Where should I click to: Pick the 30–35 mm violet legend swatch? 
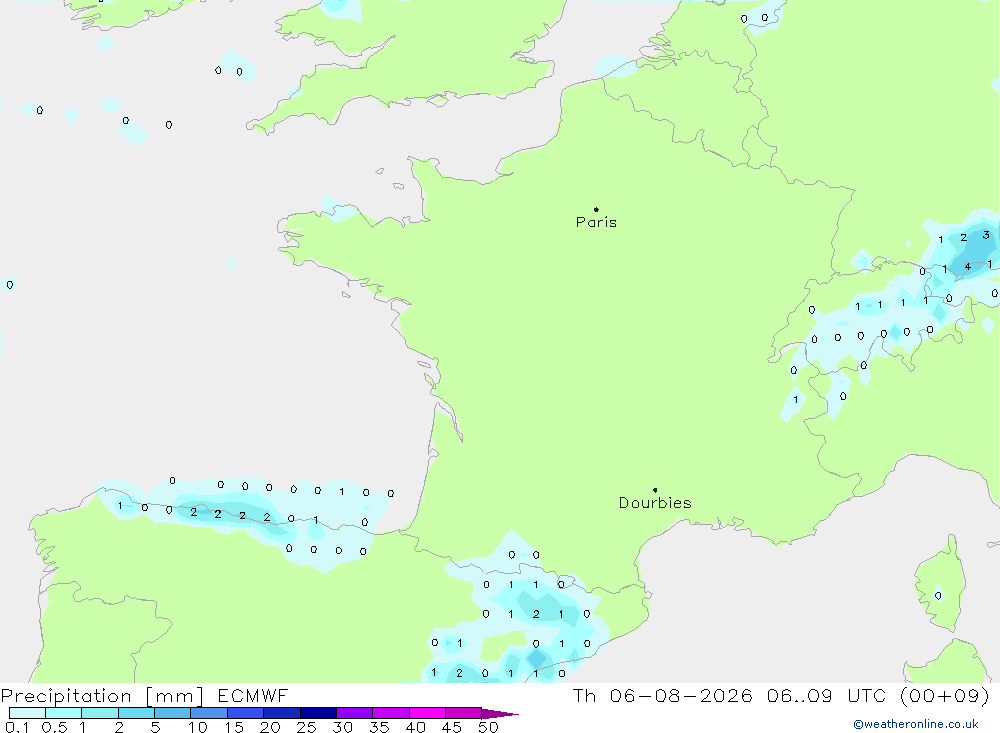[x=355, y=713]
